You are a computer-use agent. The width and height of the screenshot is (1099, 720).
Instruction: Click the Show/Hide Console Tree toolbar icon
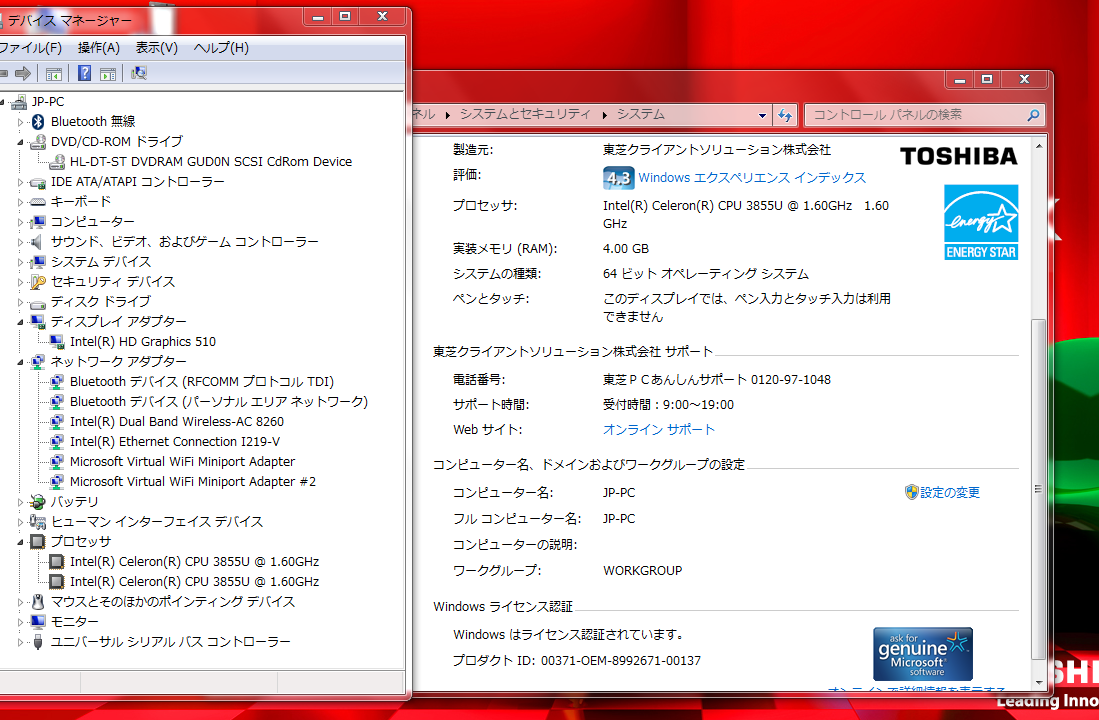(x=53, y=73)
